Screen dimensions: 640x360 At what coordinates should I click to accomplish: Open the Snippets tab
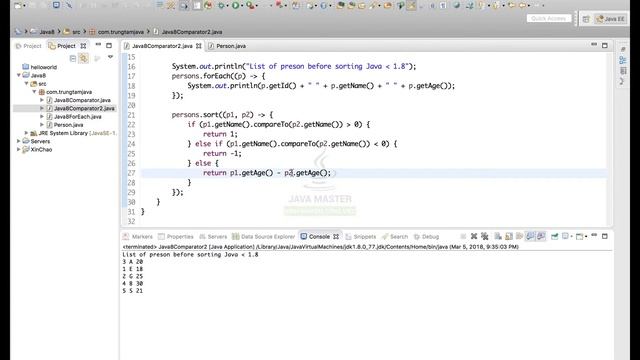point(361,236)
